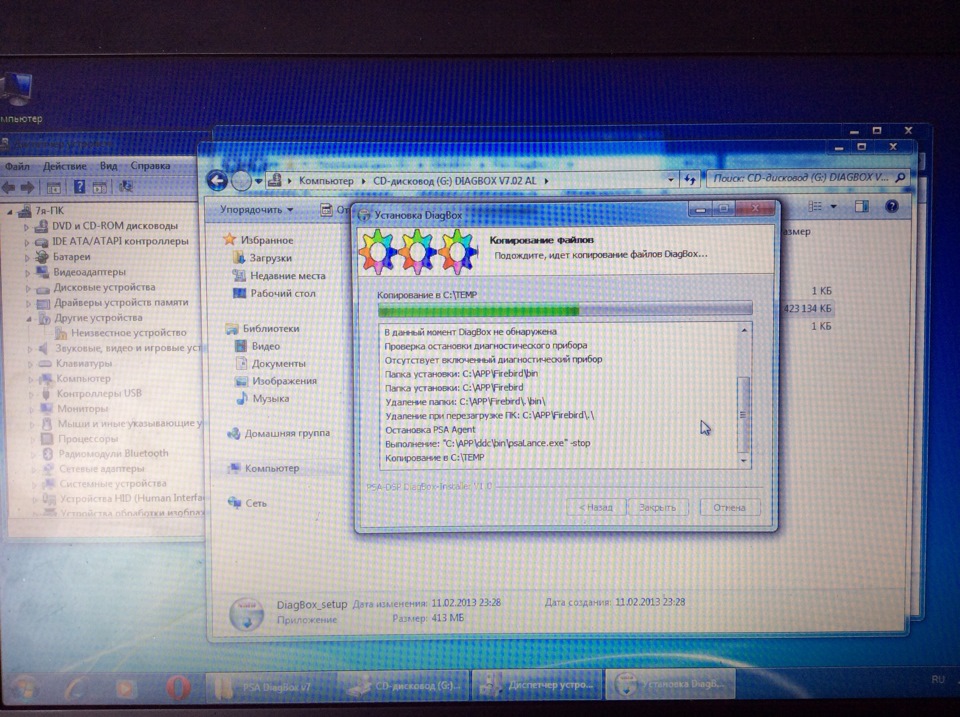Open Видео library in navigation pane
Screen dimensions: 960x717
point(266,346)
